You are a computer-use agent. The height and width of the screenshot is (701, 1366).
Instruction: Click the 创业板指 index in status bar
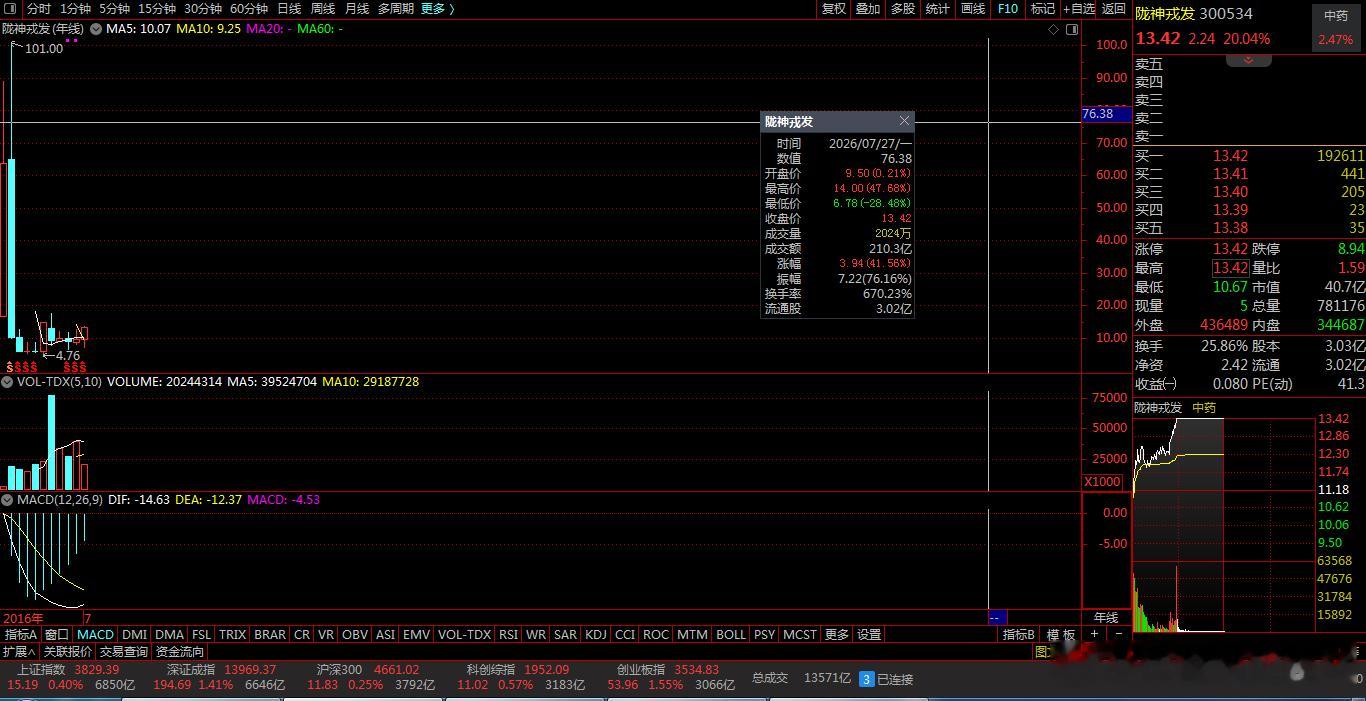click(x=641, y=670)
